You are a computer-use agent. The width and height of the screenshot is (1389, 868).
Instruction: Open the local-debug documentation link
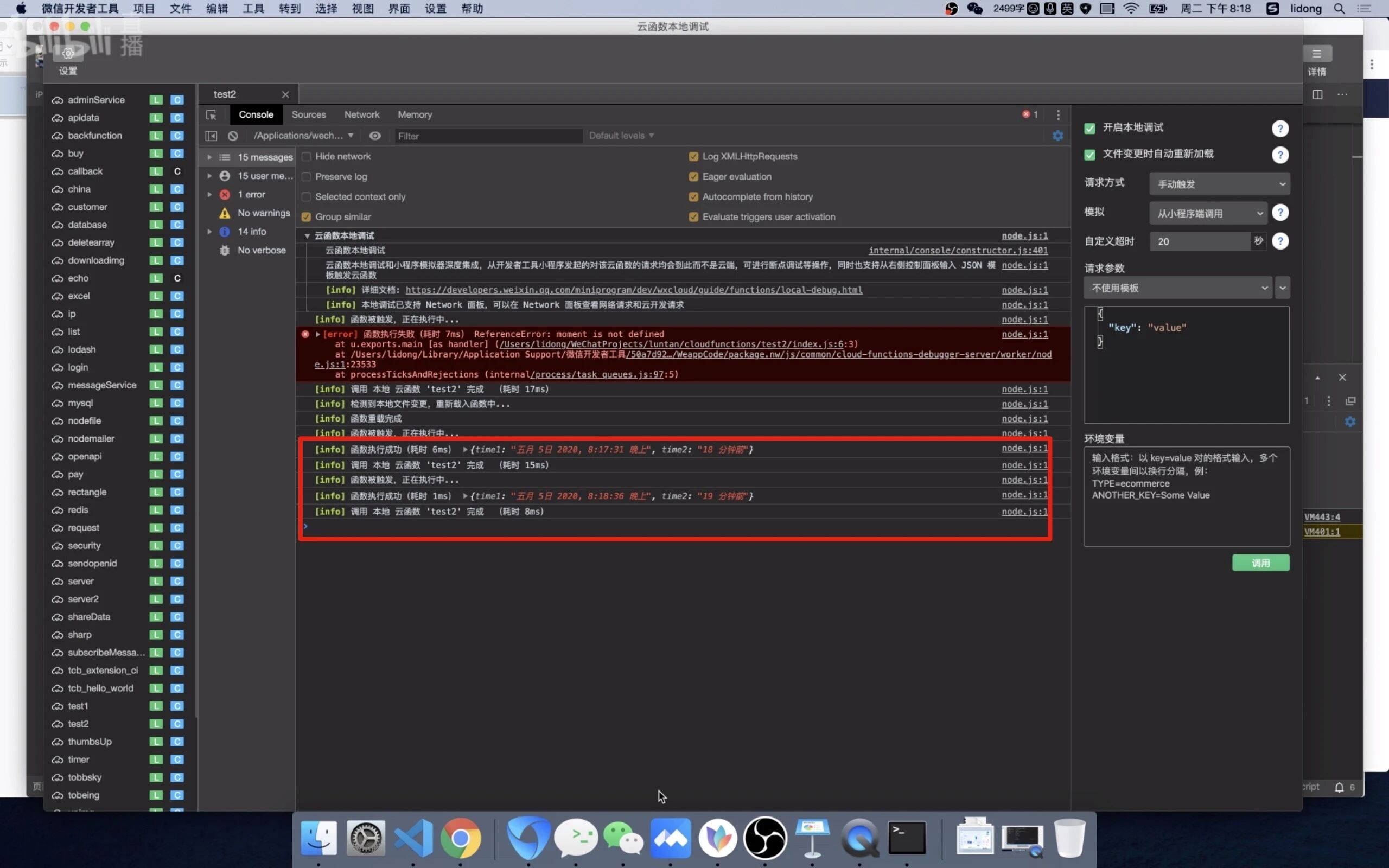pyautogui.click(x=633, y=290)
